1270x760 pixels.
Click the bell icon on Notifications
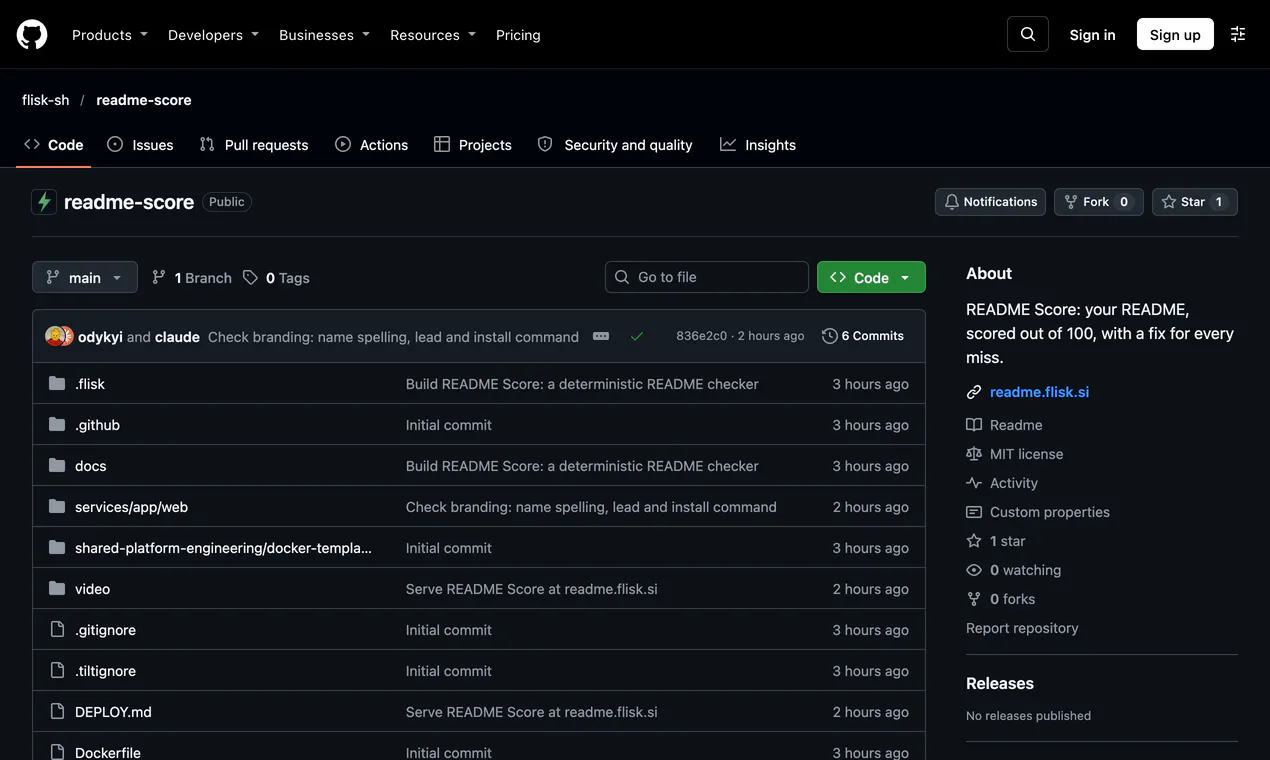click(952, 202)
